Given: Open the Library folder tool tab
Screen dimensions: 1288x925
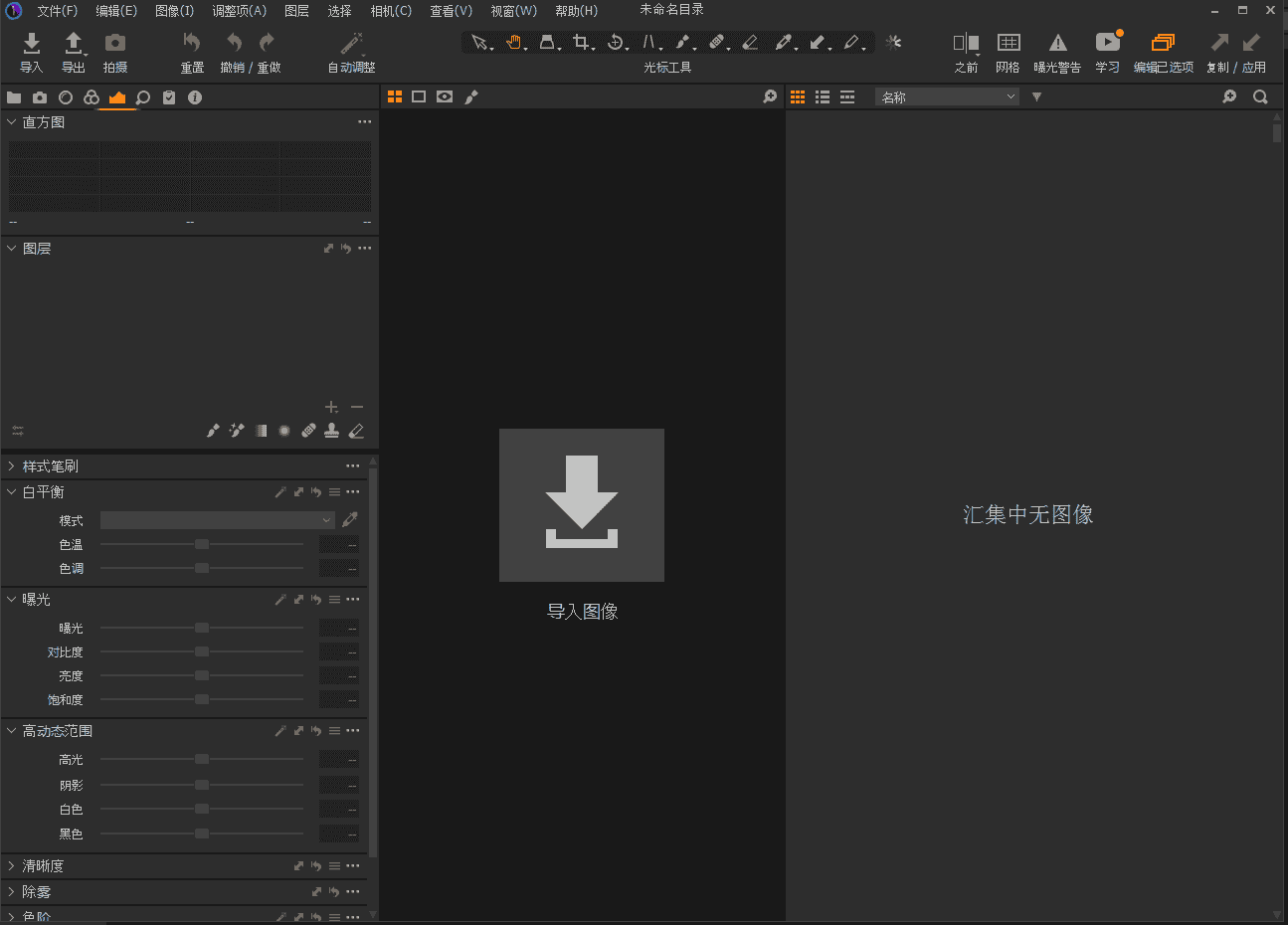Looking at the screenshot, I should coord(14,97).
